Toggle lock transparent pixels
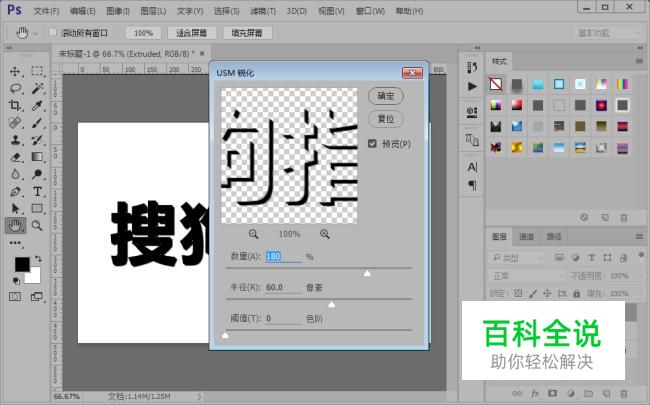650x405 pixels. point(518,293)
